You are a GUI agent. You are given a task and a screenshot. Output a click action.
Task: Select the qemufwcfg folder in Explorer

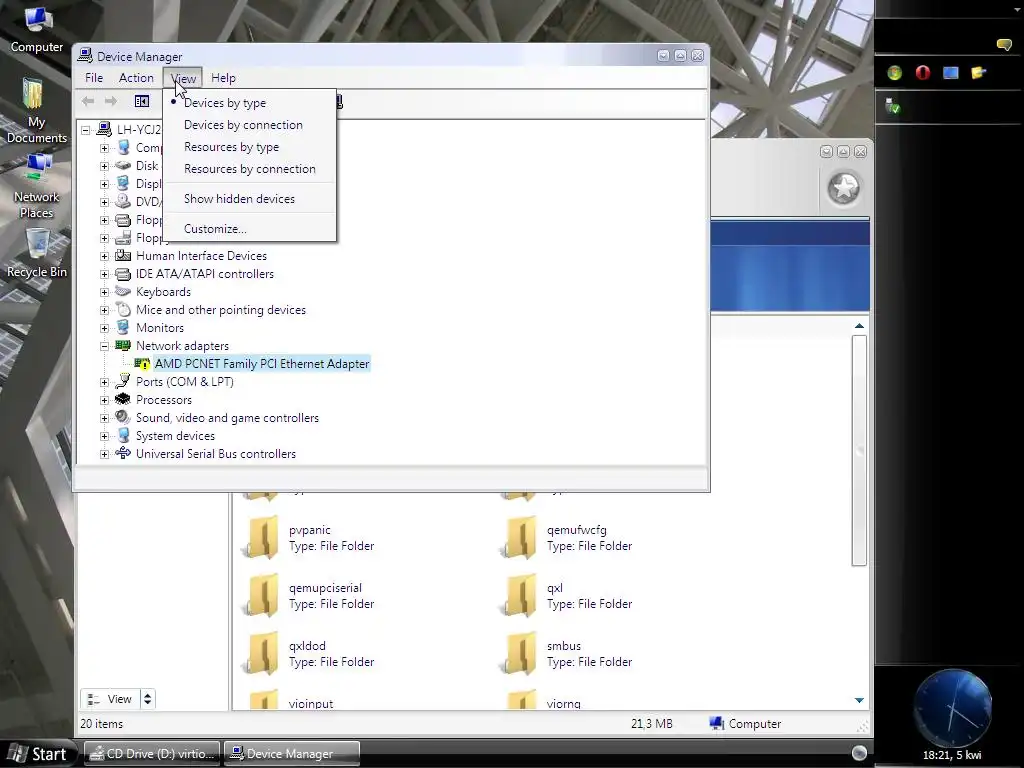tap(567, 538)
